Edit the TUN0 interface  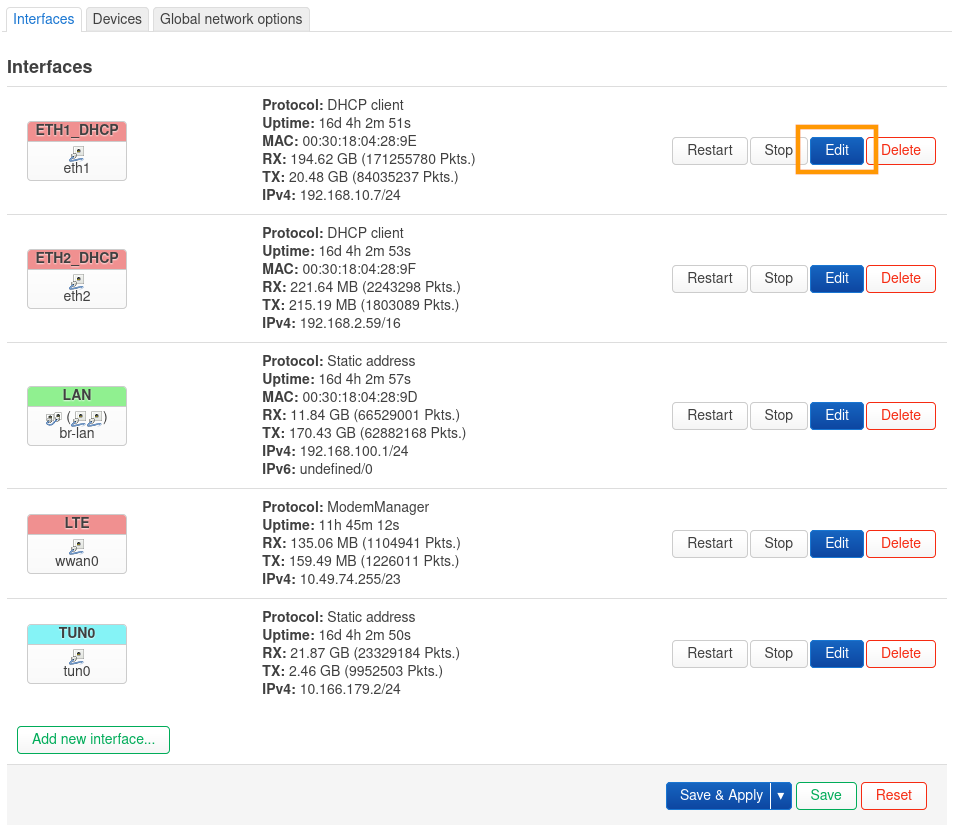point(837,653)
